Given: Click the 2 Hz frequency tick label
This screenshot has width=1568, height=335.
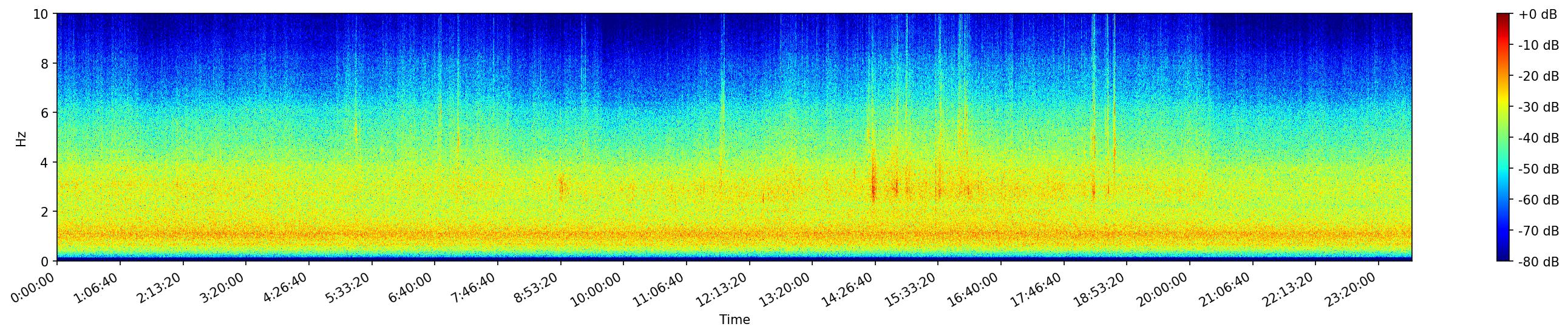Looking at the screenshot, I should pos(46,212).
